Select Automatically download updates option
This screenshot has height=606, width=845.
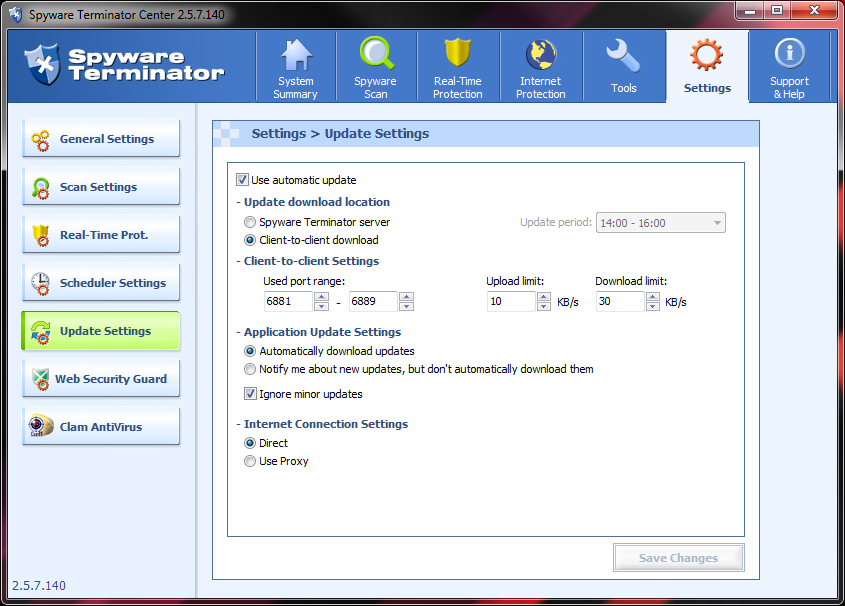pyautogui.click(x=250, y=351)
